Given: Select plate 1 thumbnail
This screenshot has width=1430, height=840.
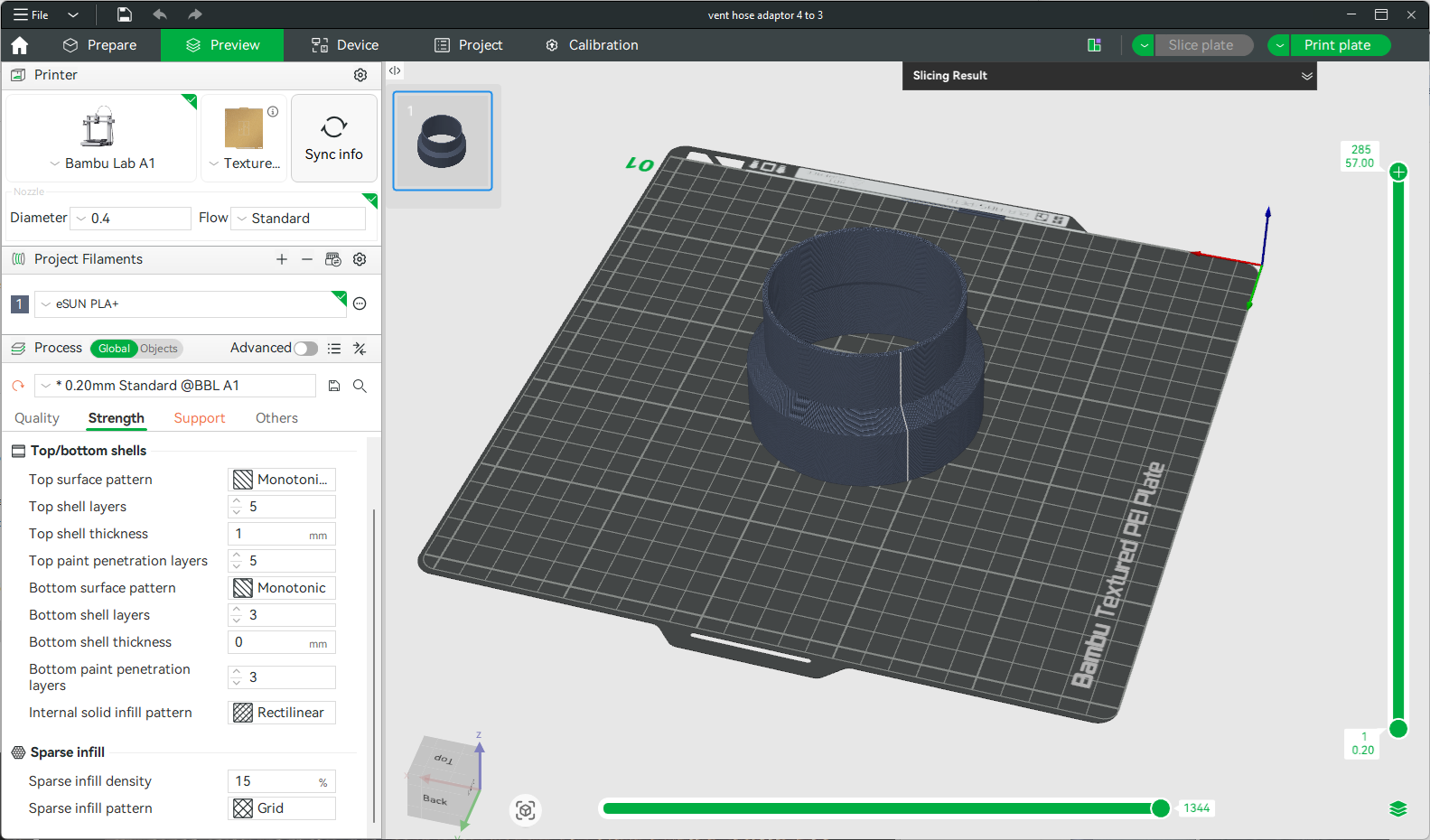Looking at the screenshot, I should coord(443,141).
